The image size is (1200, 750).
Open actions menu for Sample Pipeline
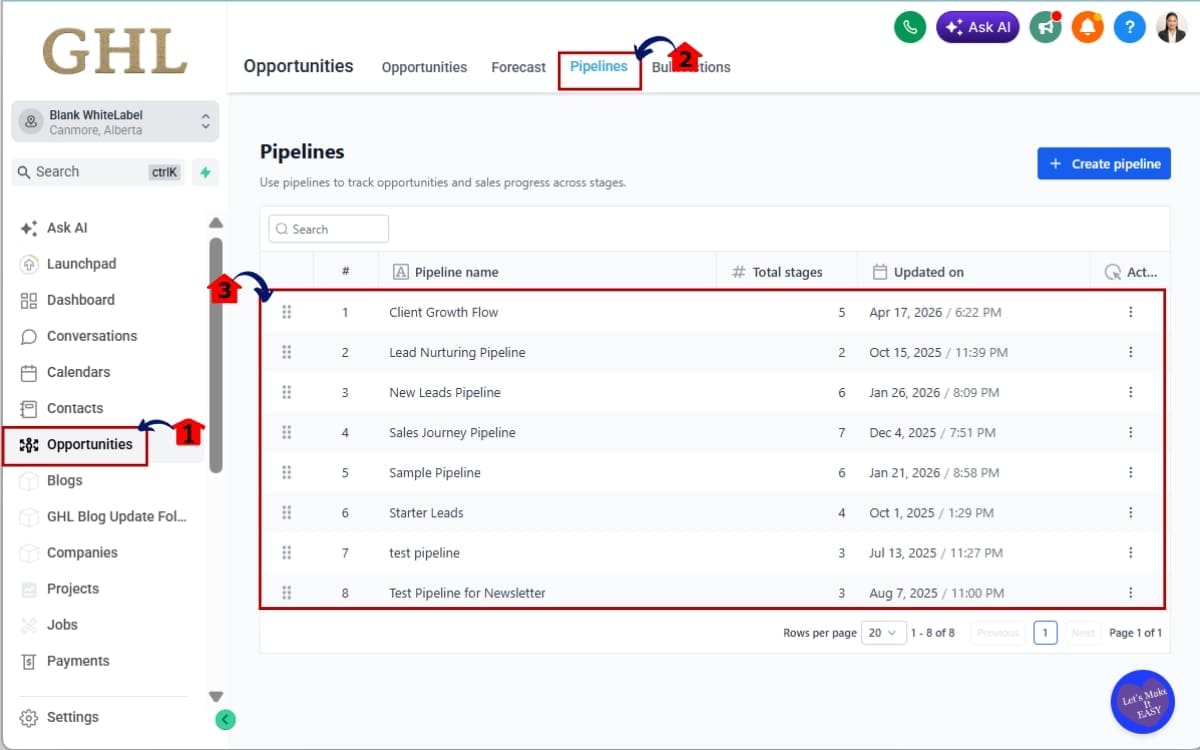1130,472
